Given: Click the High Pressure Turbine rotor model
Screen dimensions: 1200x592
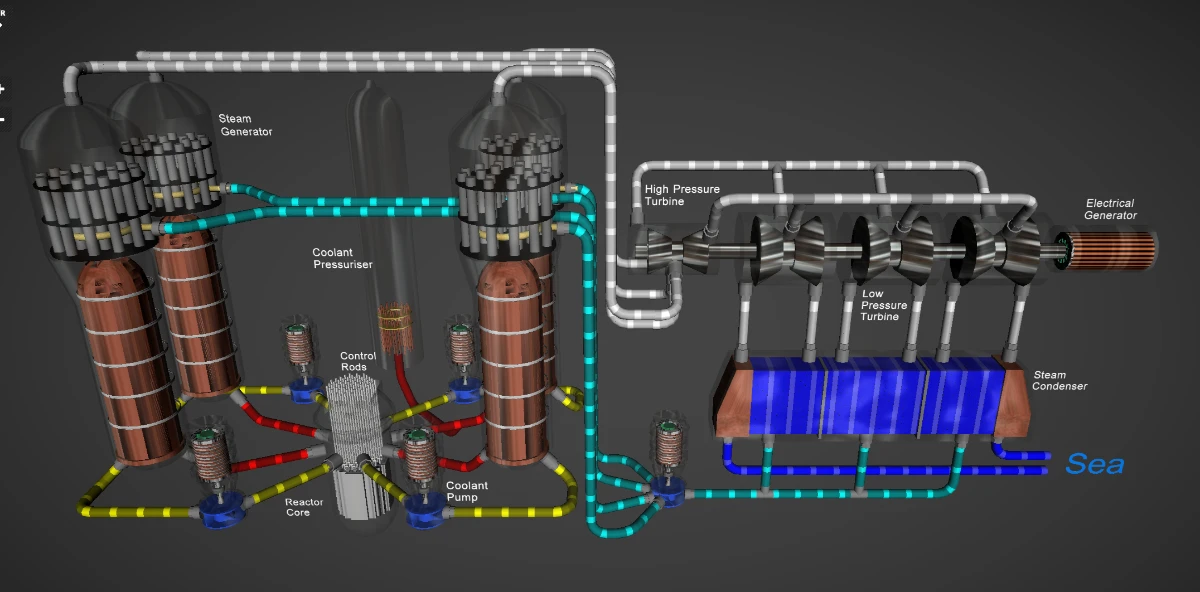Looking at the screenshot, I should (656, 248).
